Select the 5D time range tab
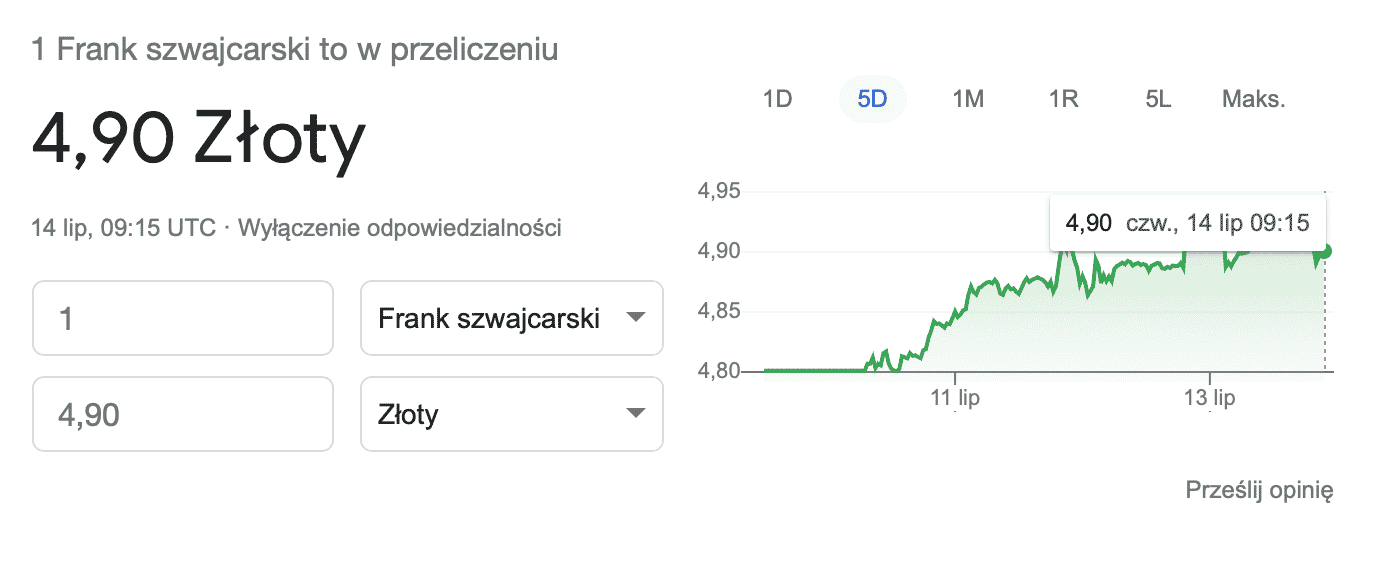The width and height of the screenshot is (1392, 576). click(x=872, y=99)
